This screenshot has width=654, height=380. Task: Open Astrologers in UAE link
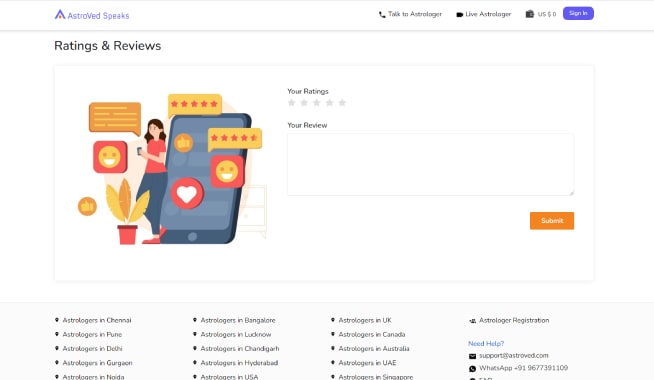[x=367, y=363]
